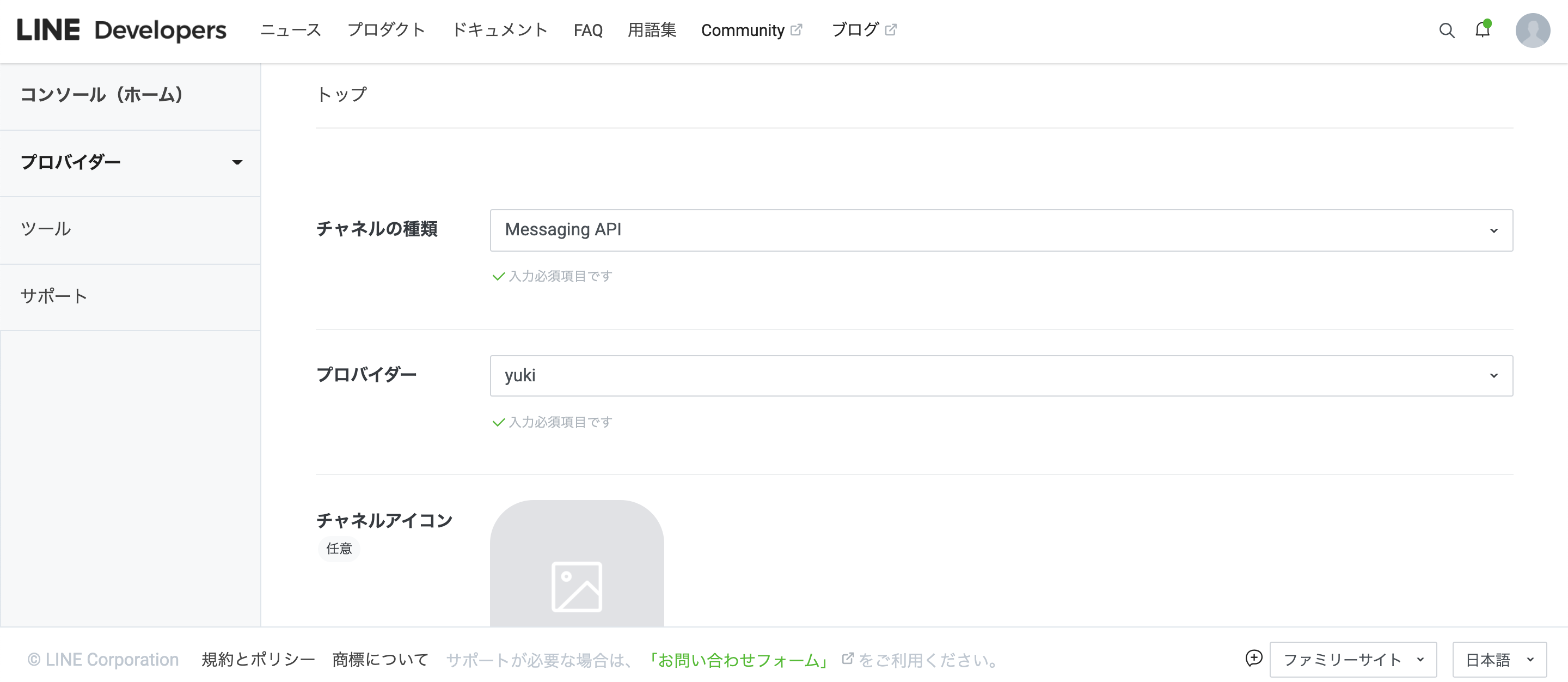Open the search magnifier icon
1568x682 pixels.
point(1446,31)
